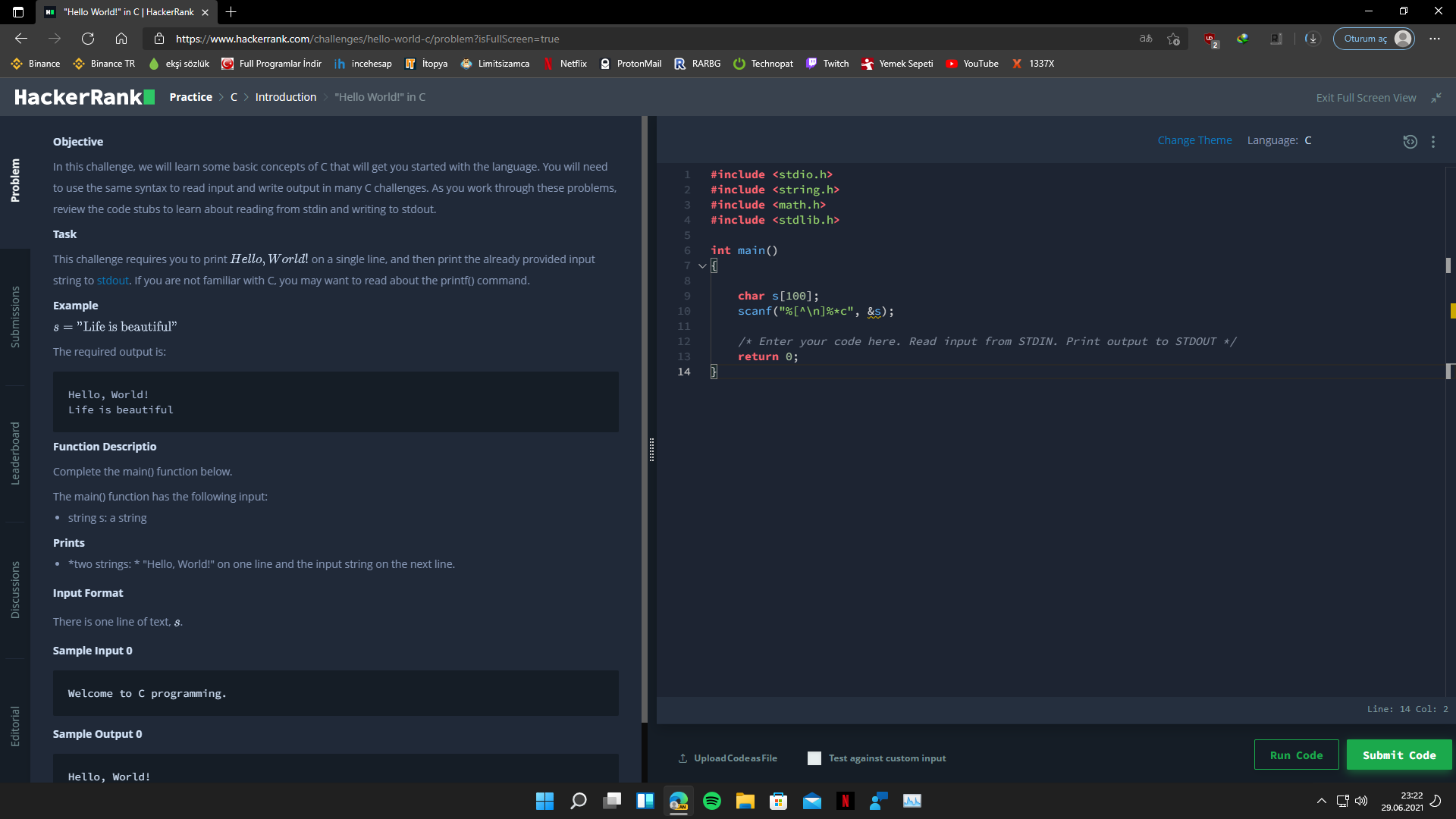The height and width of the screenshot is (819, 1456).
Task: Click the HackerRank logo
Action: coord(84,97)
